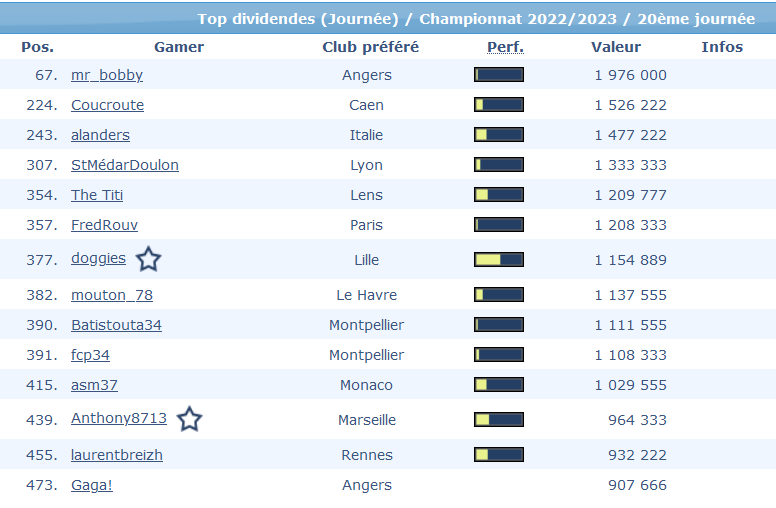Click the Valeur column header
This screenshot has width=776, height=508.
(616, 47)
